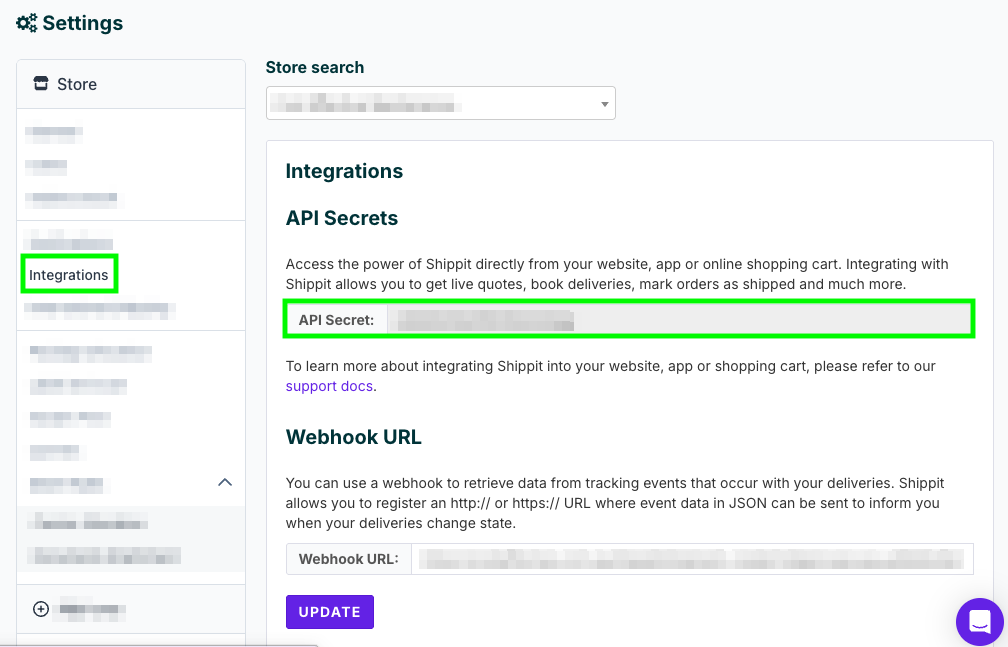This screenshot has width=1008, height=647.
Task: Click the Store shop icon
Action: pos(41,84)
